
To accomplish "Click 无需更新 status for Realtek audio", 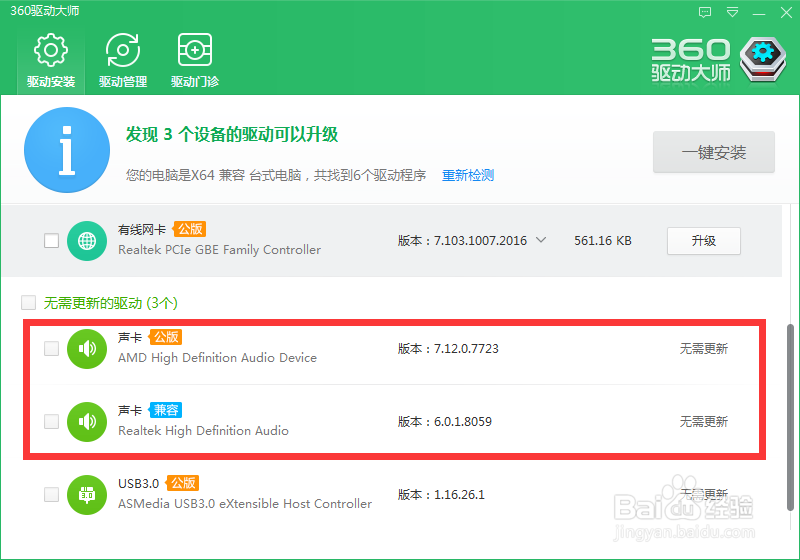I will coord(704,422).
